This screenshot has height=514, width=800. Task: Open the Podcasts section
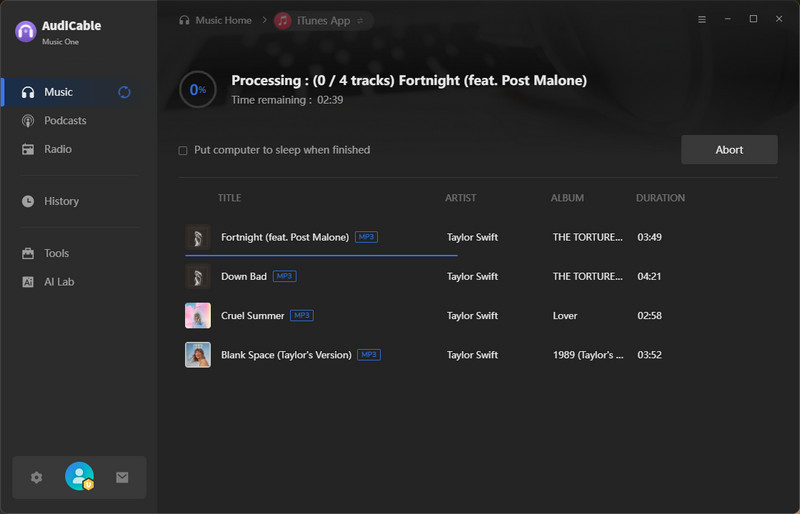pos(65,121)
